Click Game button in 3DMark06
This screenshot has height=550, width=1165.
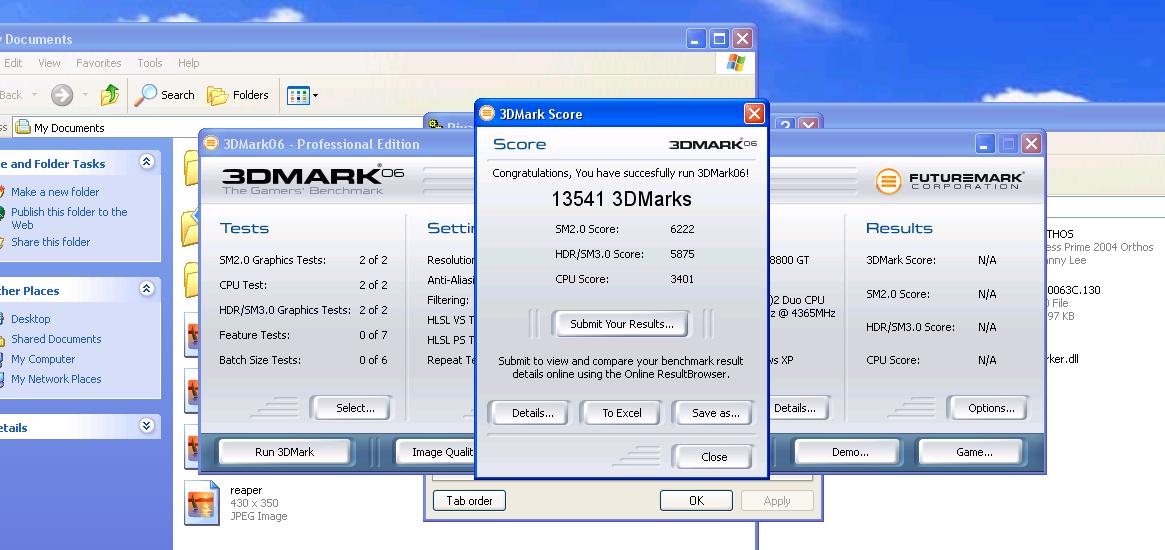click(x=973, y=452)
